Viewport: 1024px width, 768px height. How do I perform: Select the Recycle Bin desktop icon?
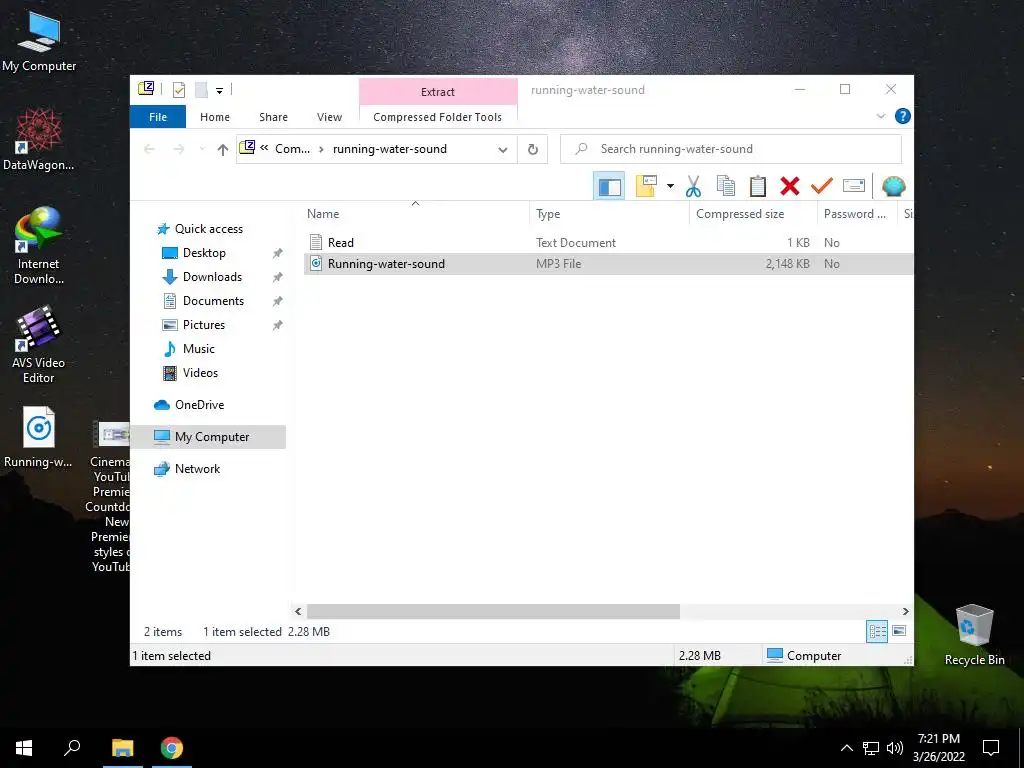tap(974, 634)
